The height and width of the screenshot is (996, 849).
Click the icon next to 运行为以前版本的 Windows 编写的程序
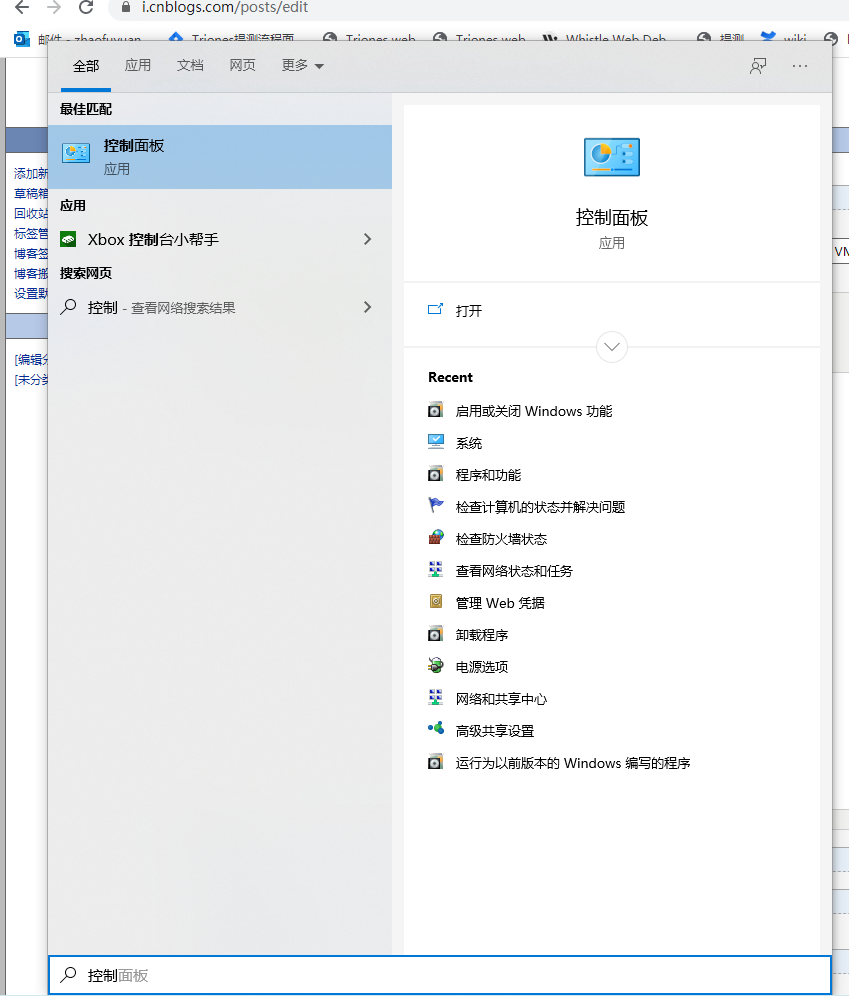click(x=436, y=762)
